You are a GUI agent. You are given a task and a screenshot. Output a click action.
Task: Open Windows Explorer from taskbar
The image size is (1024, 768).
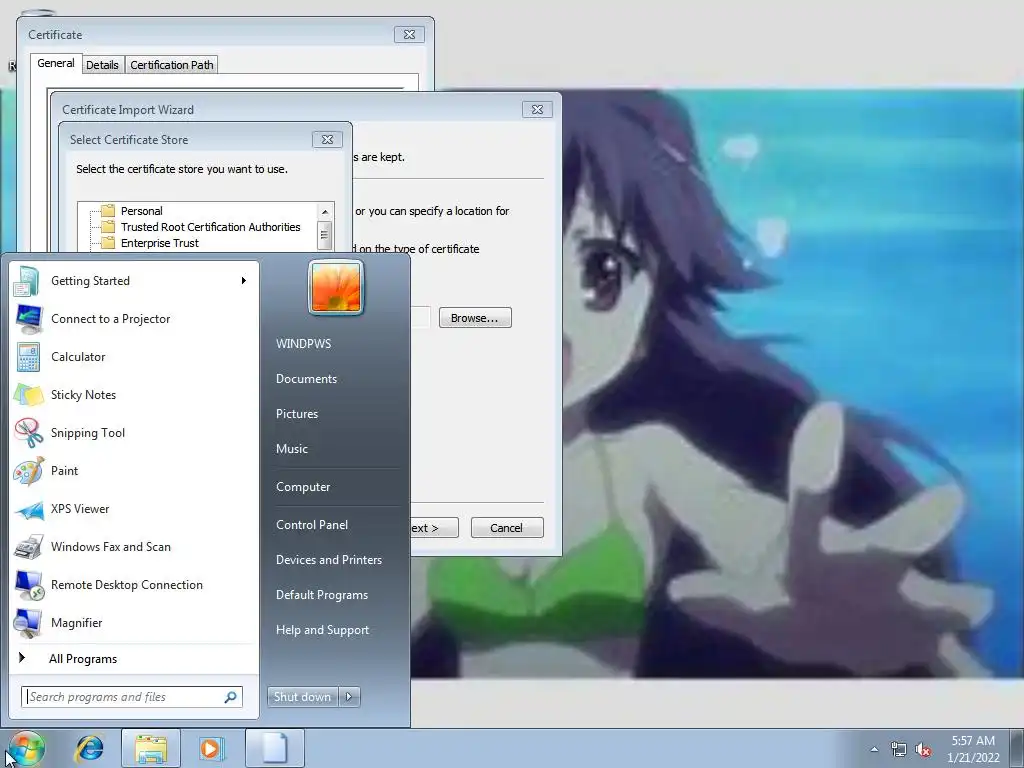150,748
